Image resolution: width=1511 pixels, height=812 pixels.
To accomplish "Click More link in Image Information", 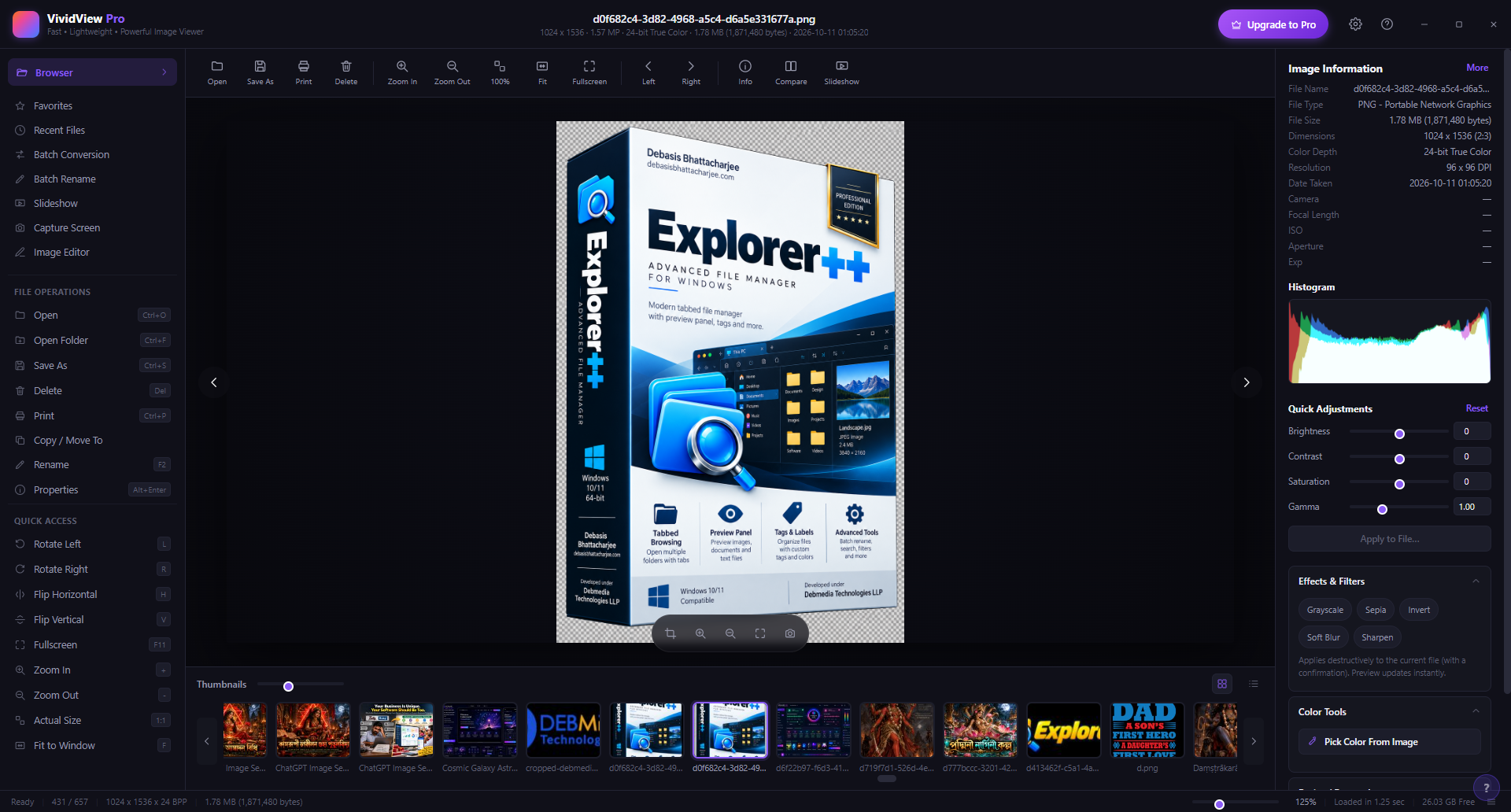I will 1477,68.
